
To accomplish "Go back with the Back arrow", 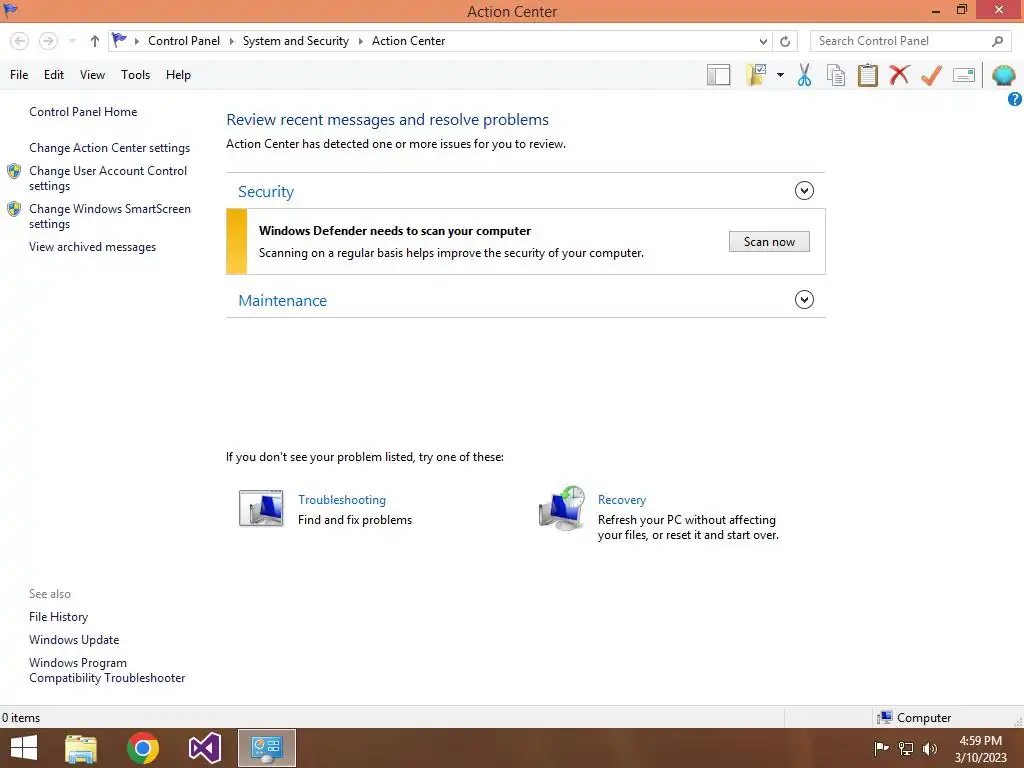I will pos(20,41).
